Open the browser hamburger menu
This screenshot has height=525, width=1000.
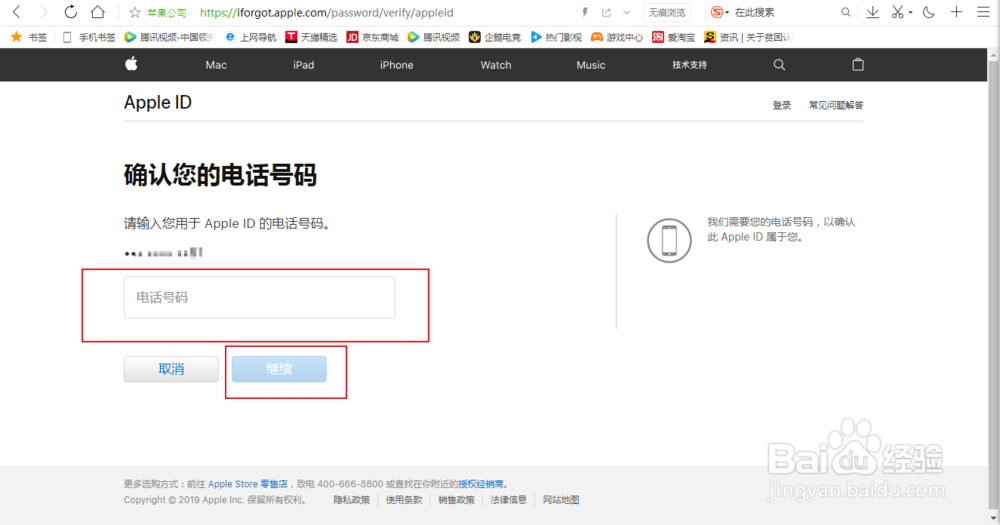(983, 11)
